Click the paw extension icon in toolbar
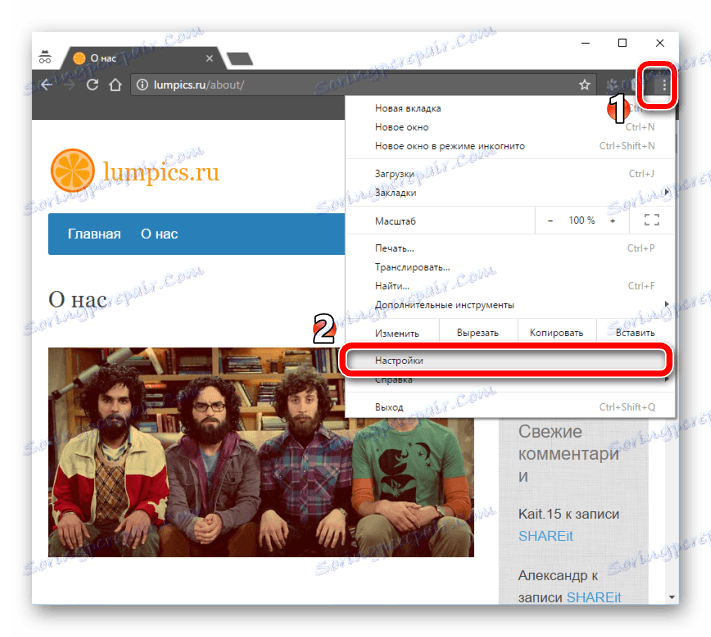Screen dimensions: 711x637 613,85
